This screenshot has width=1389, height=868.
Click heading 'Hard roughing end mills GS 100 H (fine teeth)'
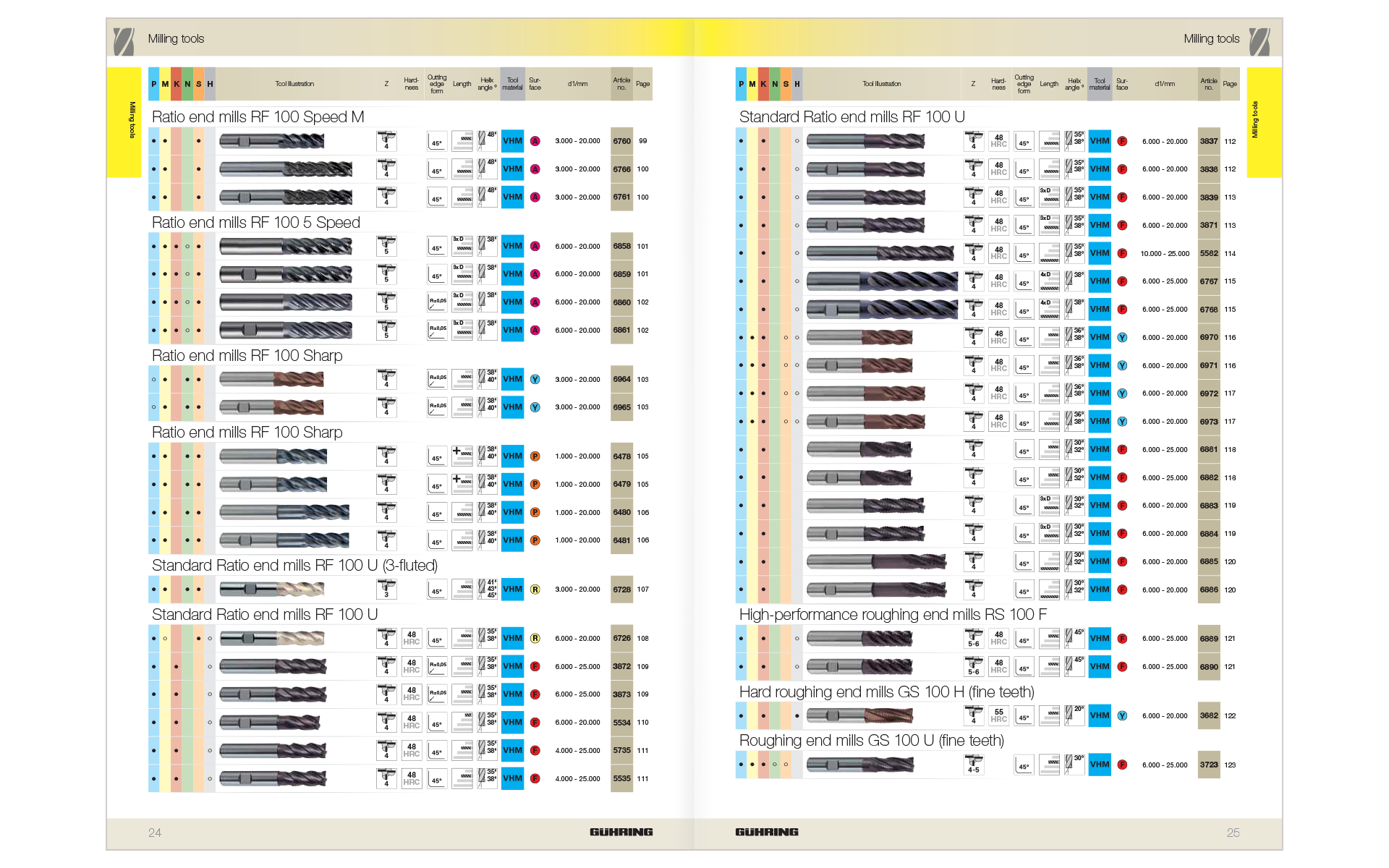887,692
